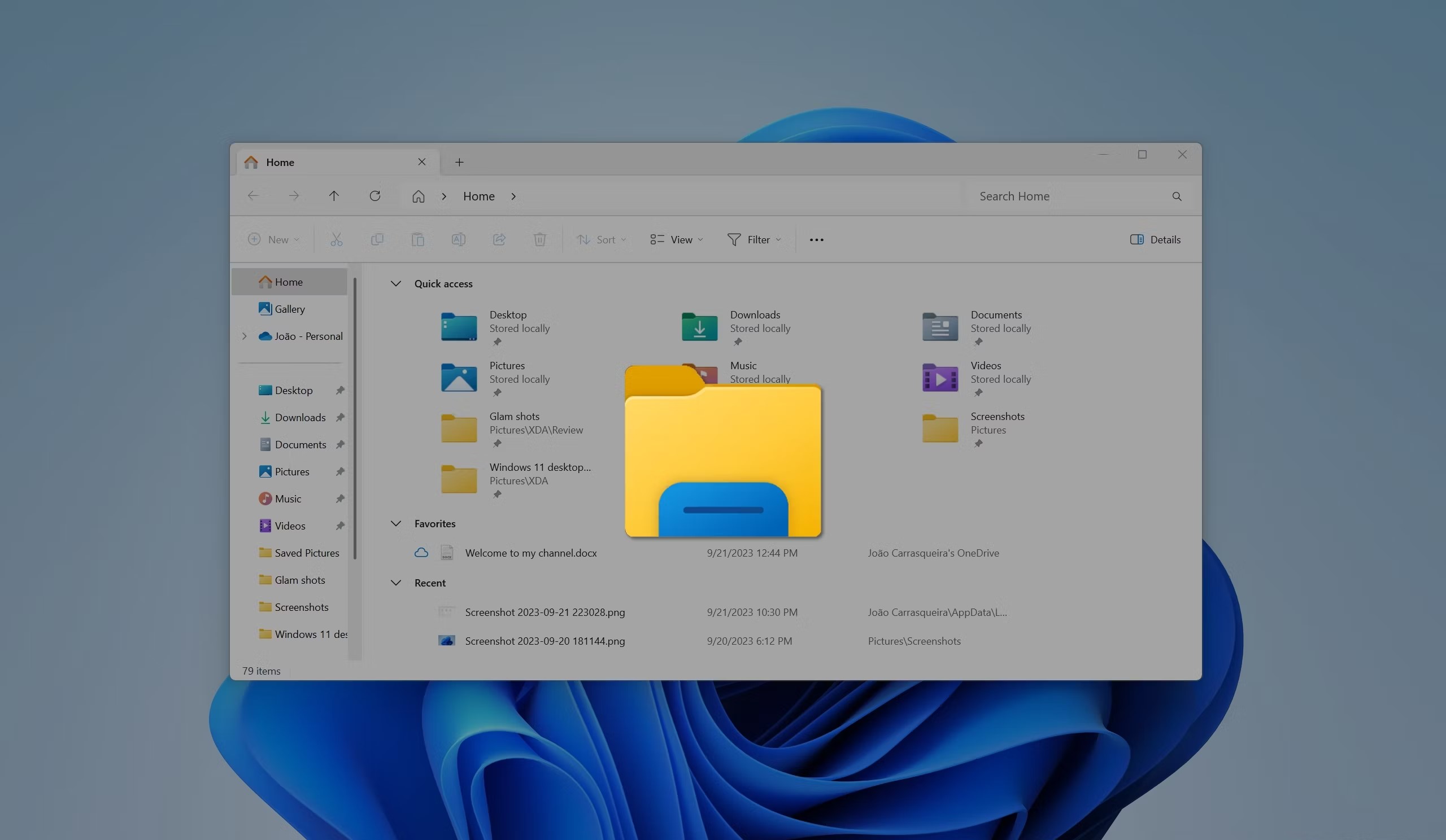Click the search magnifier icon
This screenshot has width=1446, height=840.
tap(1177, 195)
